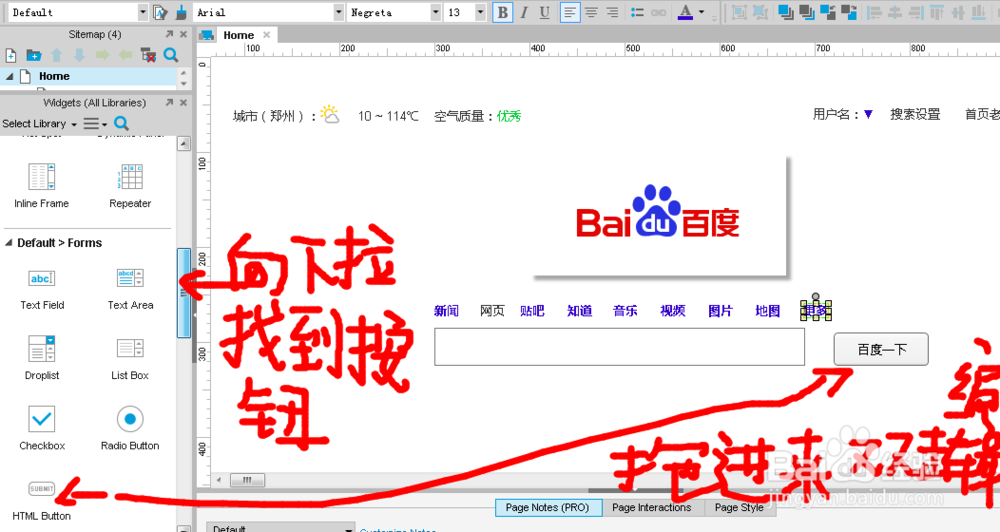Bring selected widget to front
Screen dimensions: 1000x532
(786, 12)
